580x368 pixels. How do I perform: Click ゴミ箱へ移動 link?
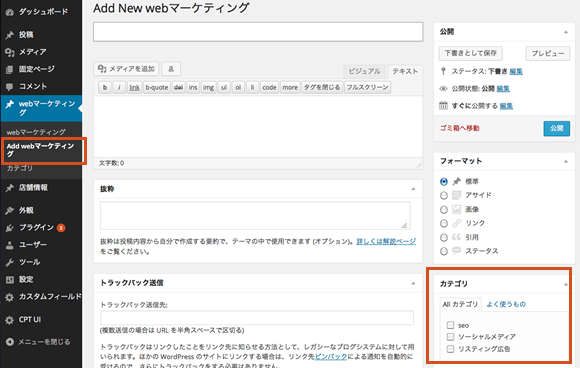pyautogui.click(x=459, y=128)
